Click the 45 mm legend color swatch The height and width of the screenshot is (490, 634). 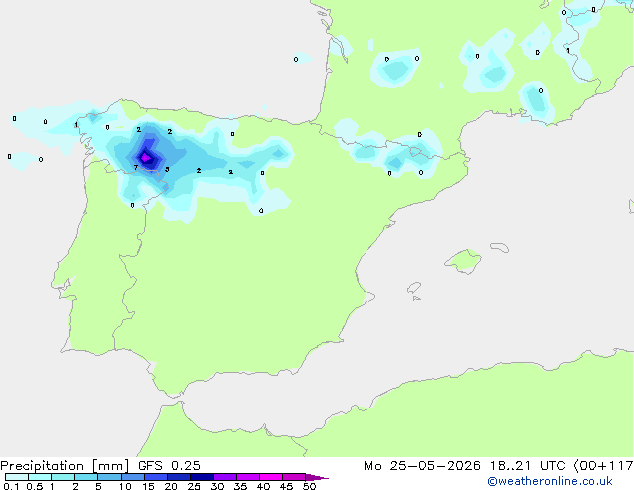(294, 477)
